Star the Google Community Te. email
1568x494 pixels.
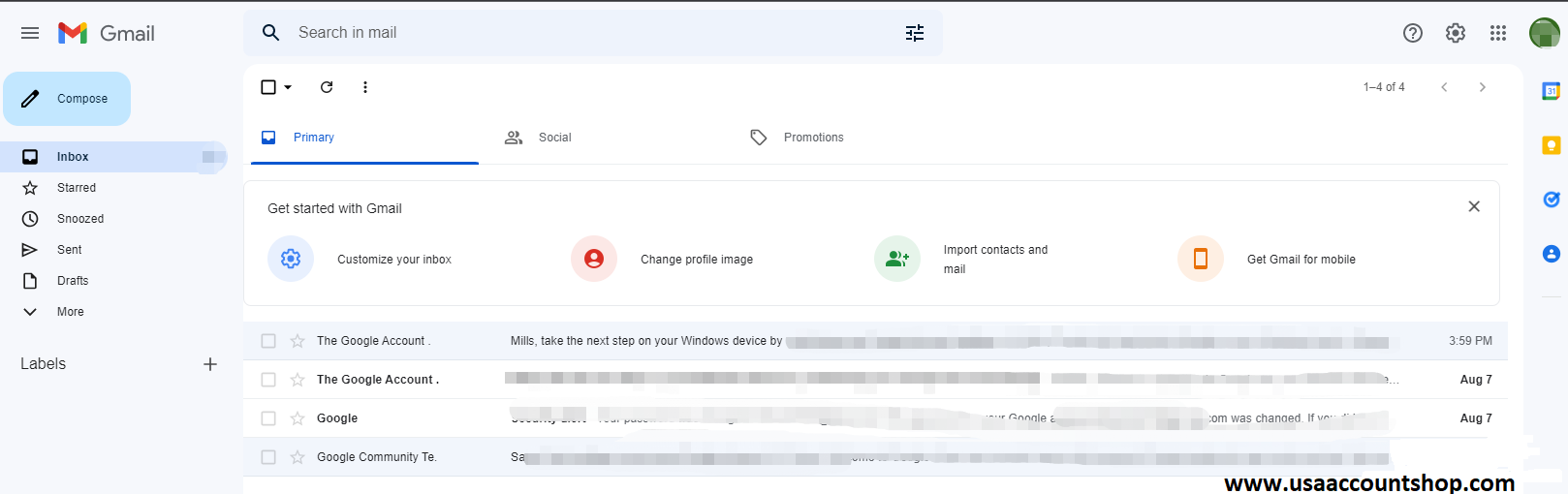[298, 457]
